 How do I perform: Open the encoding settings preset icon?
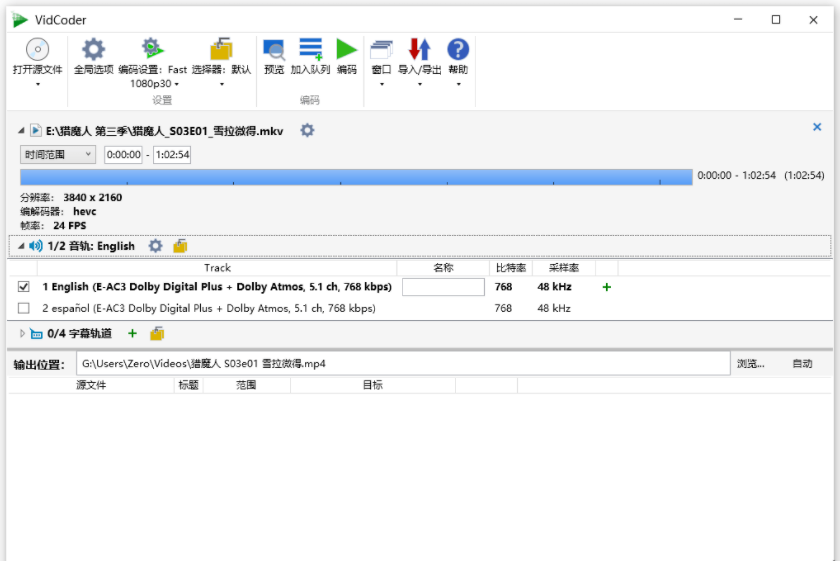click(x=152, y=49)
